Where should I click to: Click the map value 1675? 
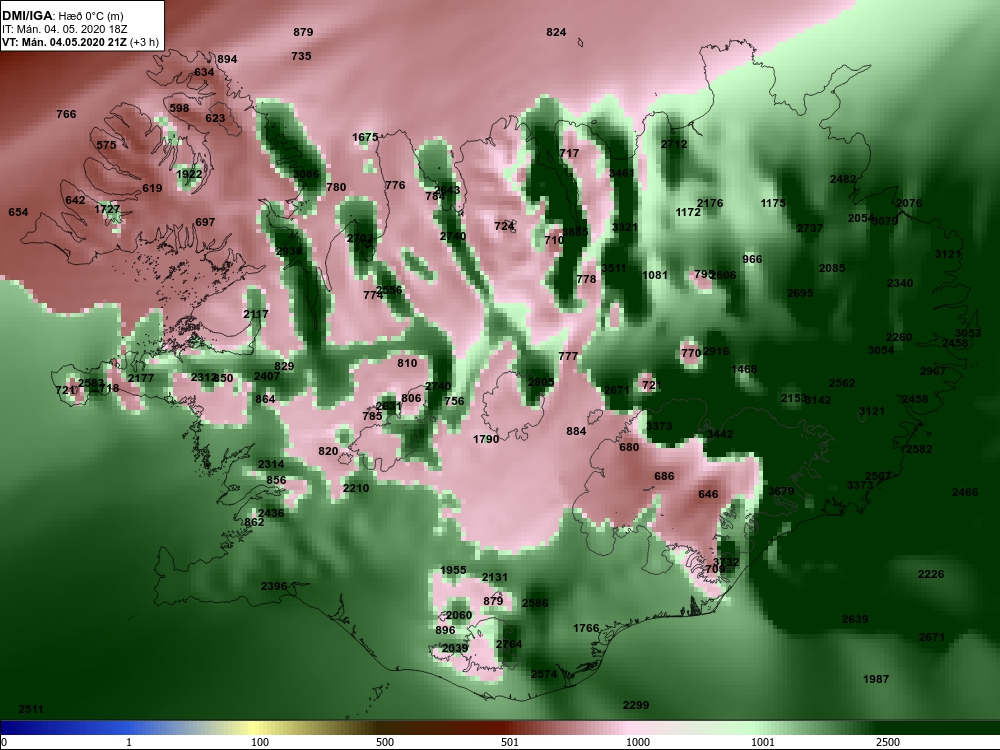[365, 137]
